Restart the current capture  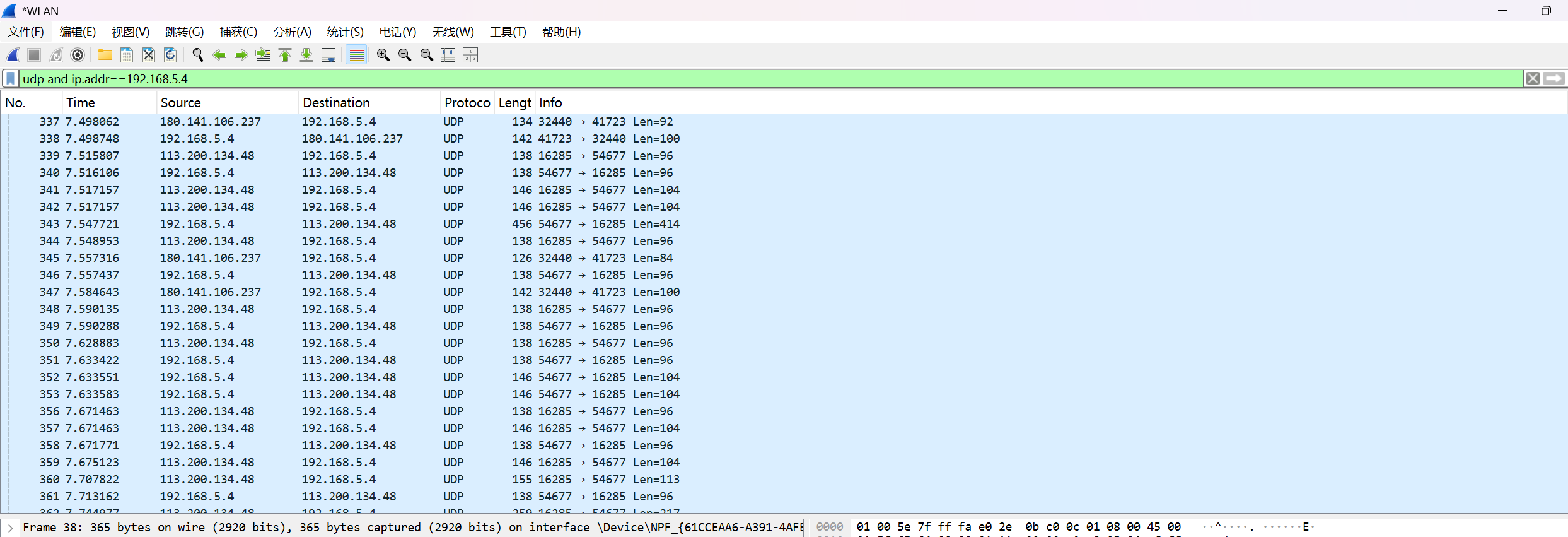pos(56,55)
